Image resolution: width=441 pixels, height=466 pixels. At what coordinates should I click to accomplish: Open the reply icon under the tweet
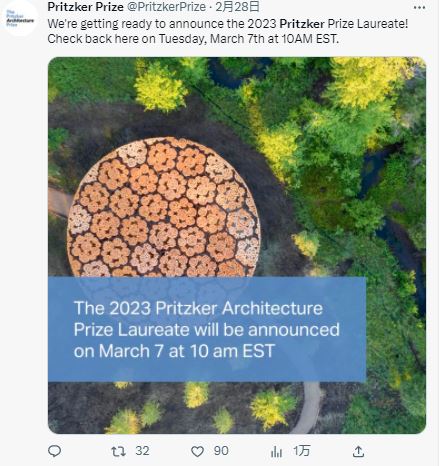click(x=55, y=451)
